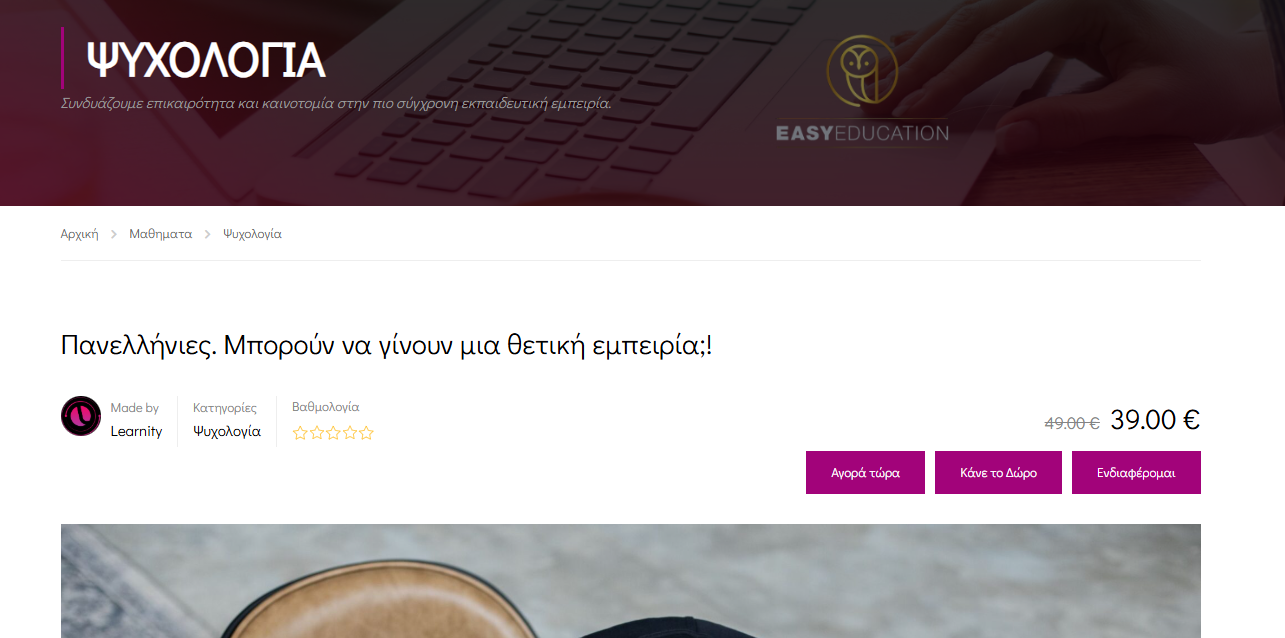Select the fifth rating star
This screenshot has width=1285, height=638.
366,433
